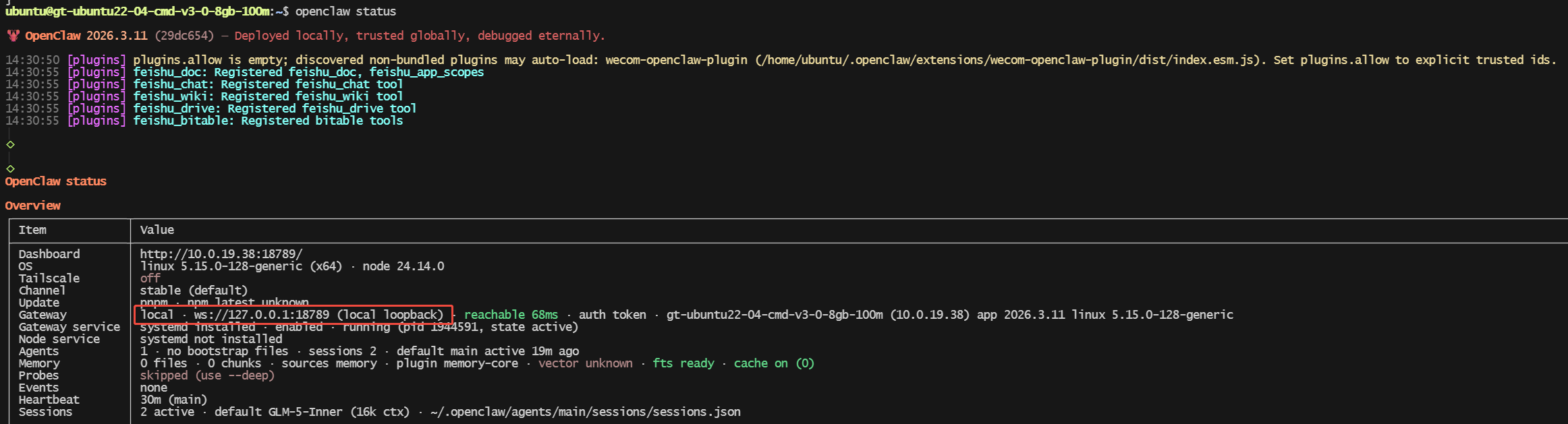Click the Channel value 'stable (default)'
Viewport: 1568px width, 424px height.
tap(194, 291)
